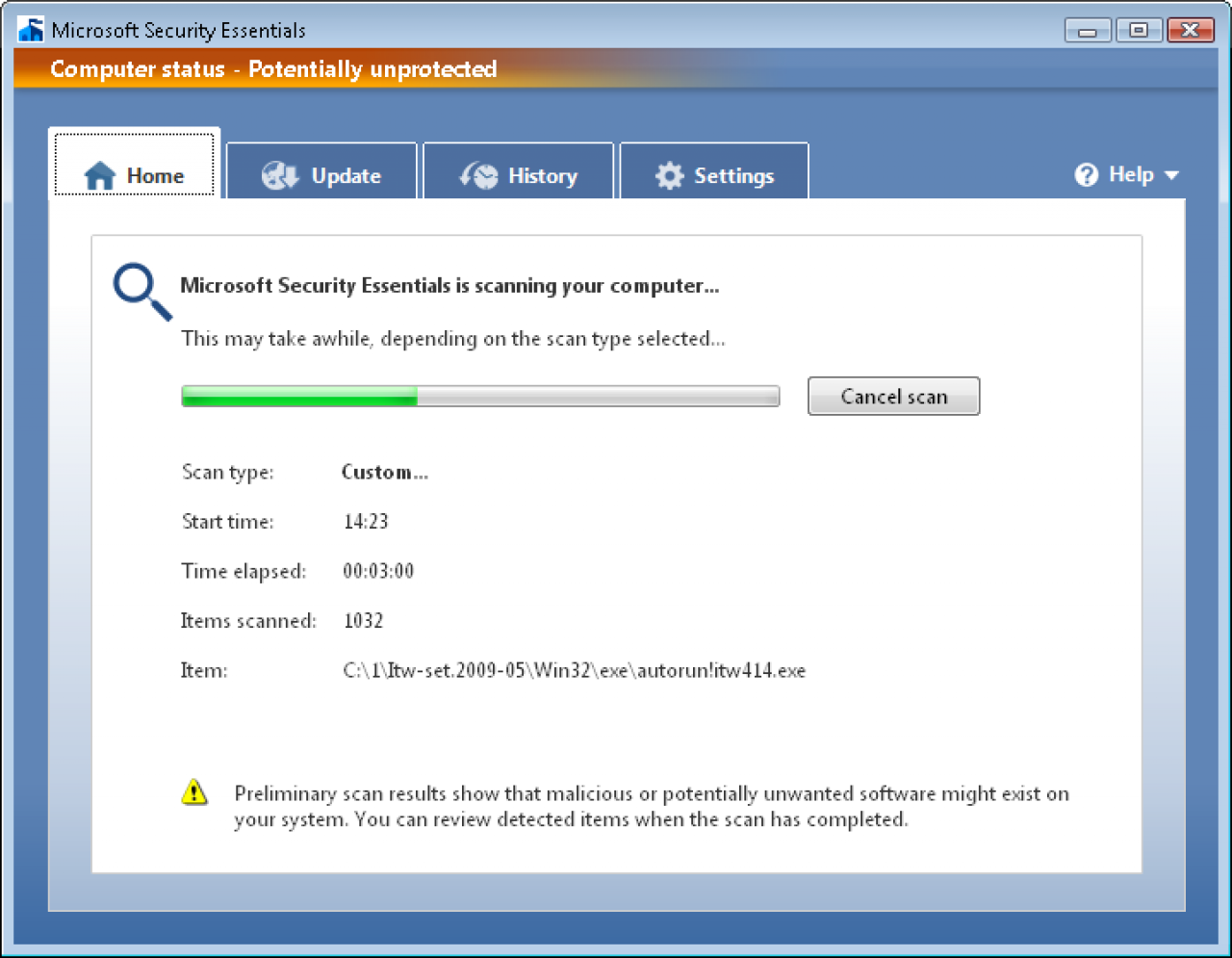The height and width of the screenshot is (958, 1232).
Task: Open the Help menu label
Action: tap(1131, 174)
